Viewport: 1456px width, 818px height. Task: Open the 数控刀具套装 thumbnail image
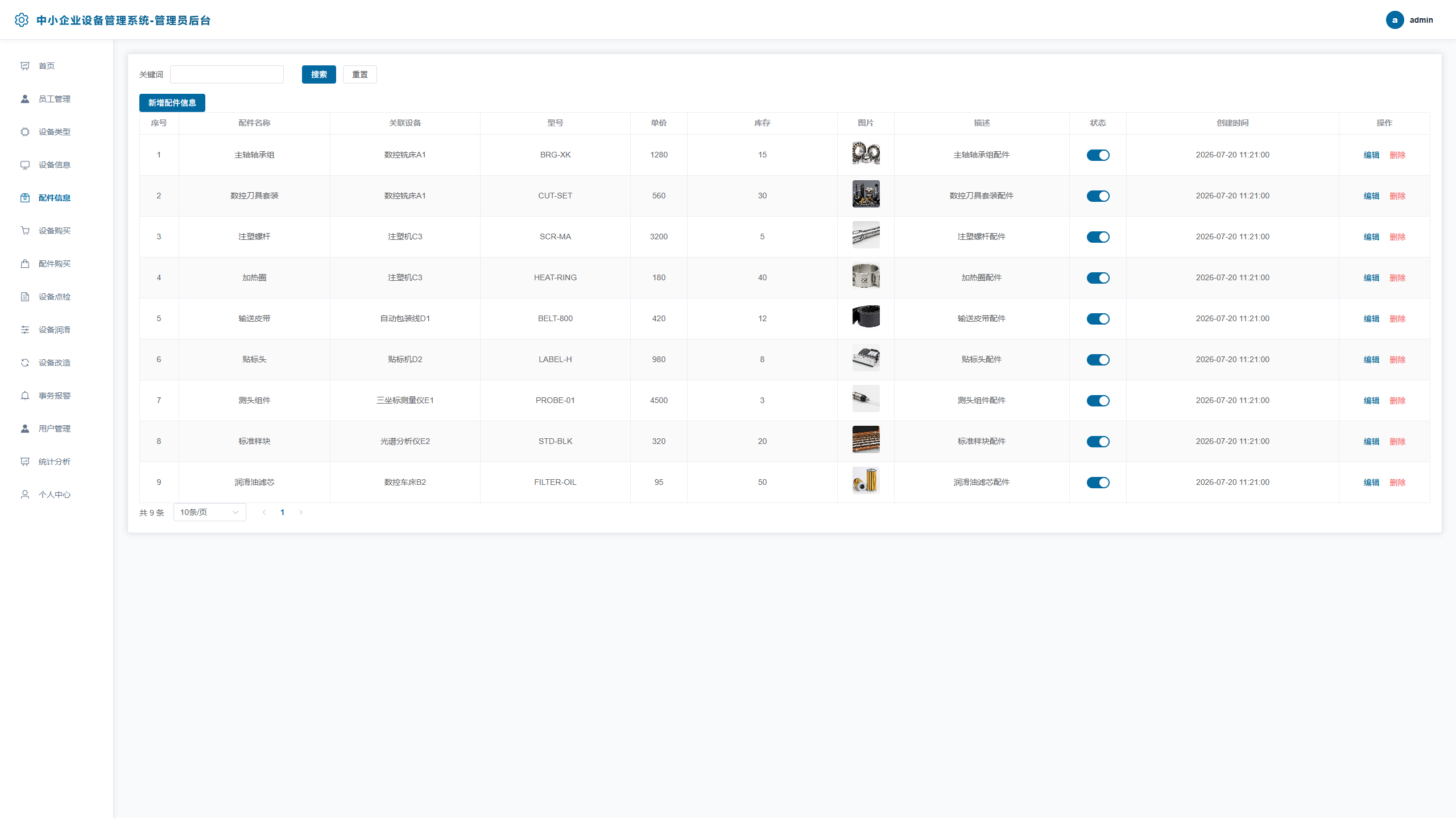pyautogui.click(x=866, y=194)
